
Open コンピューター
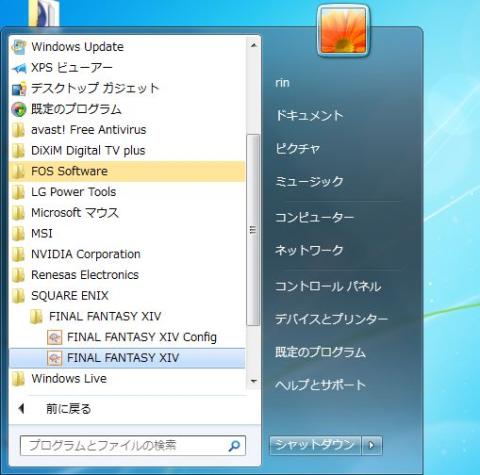pyautogui.click(x=314, y=218)
